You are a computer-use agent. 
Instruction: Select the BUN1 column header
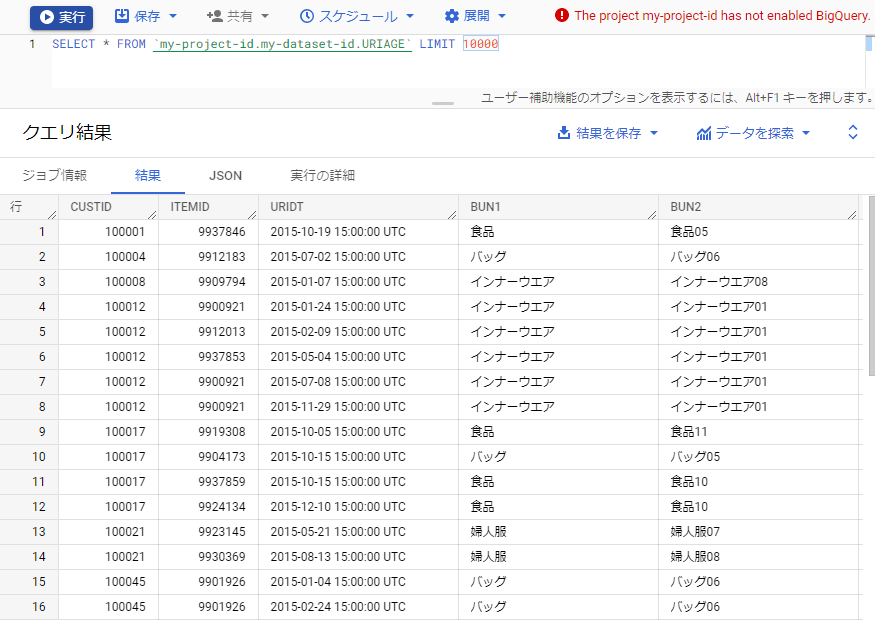(x=486, y=207)
